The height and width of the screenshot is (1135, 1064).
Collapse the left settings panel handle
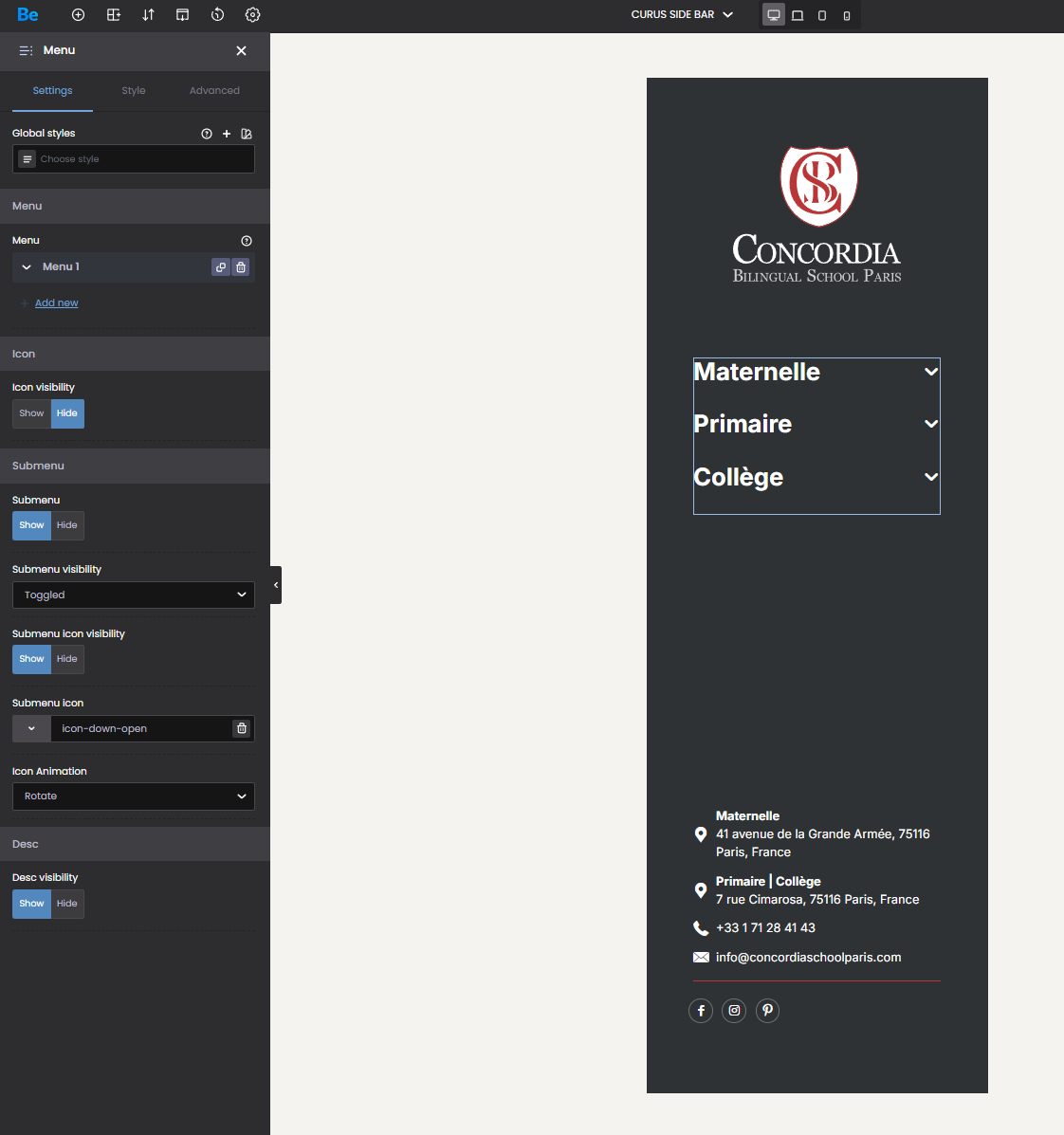276,585
